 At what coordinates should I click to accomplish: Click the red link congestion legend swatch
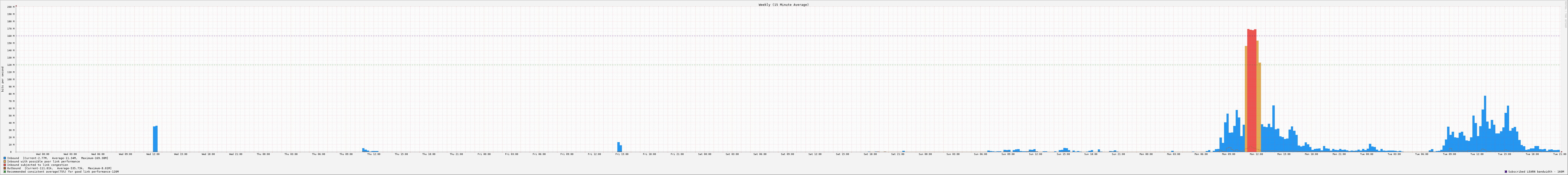pos(5,165)
